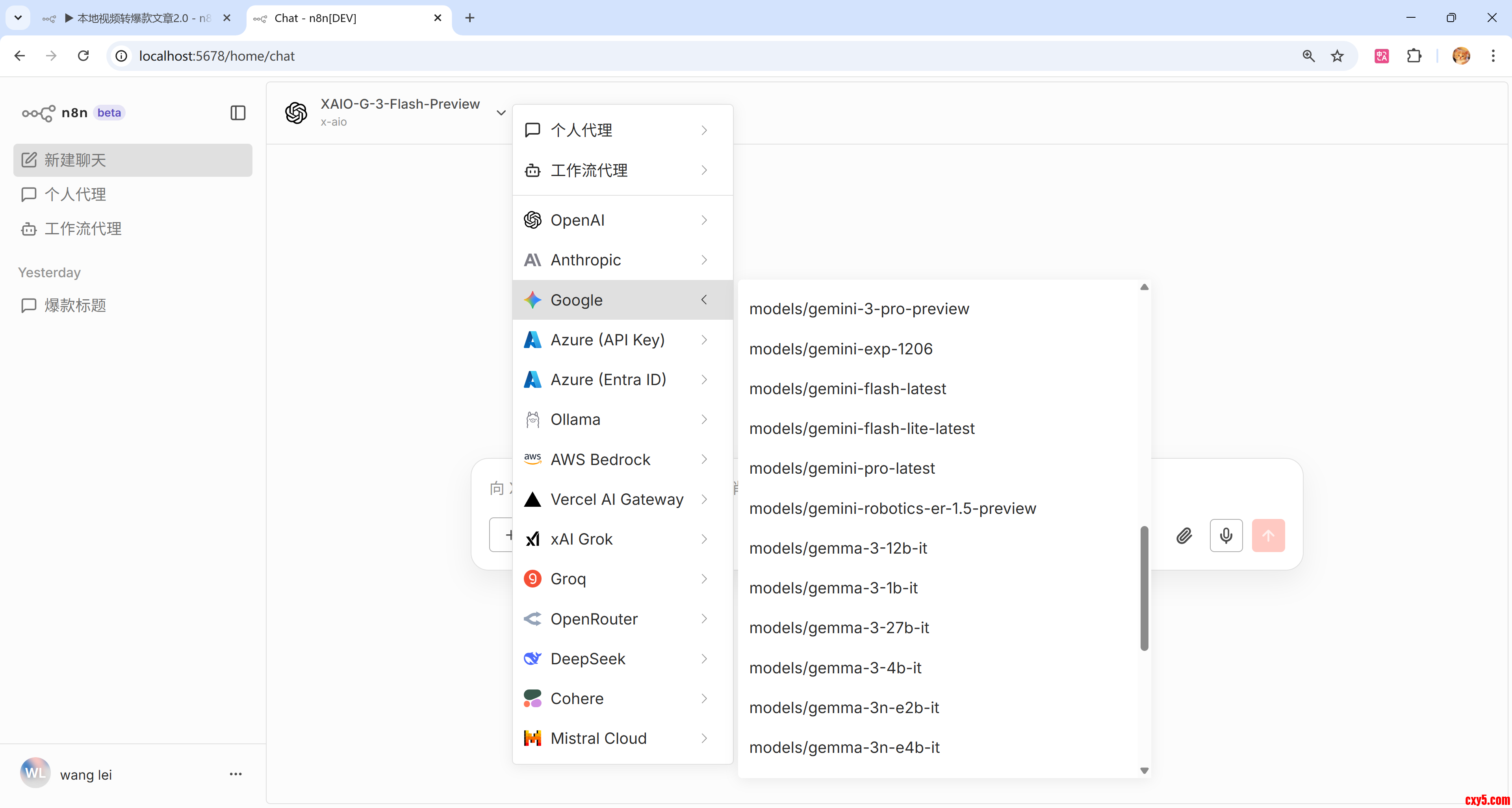Open the 爆款标题 chat from yesterday

click(75, 305)
